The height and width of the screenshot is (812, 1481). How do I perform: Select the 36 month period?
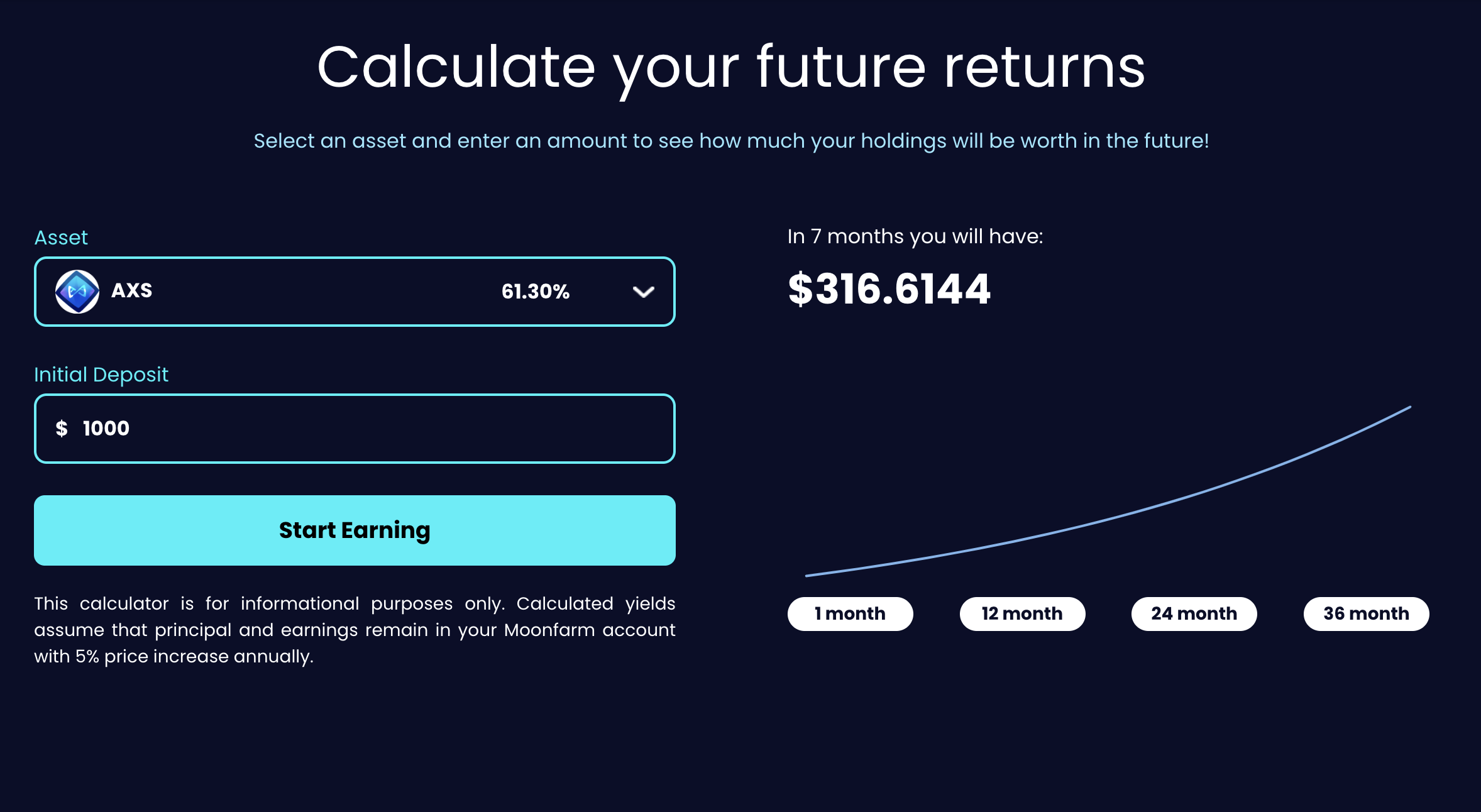(1367, 613)
